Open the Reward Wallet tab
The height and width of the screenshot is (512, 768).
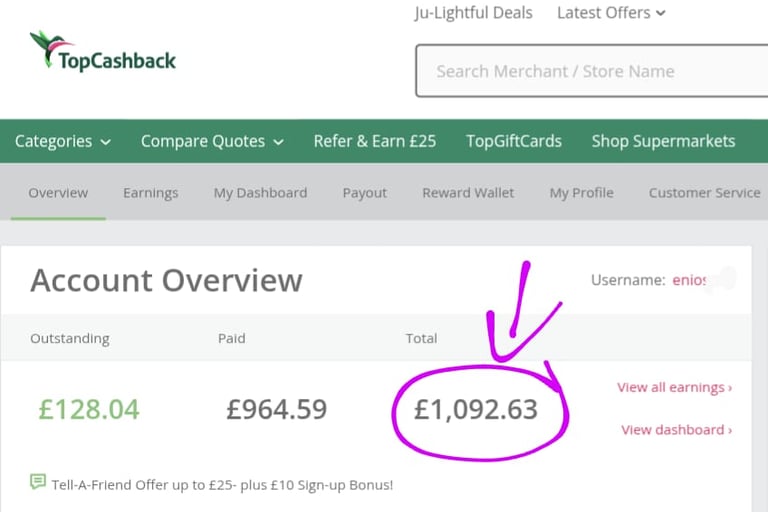coord(468,193)
